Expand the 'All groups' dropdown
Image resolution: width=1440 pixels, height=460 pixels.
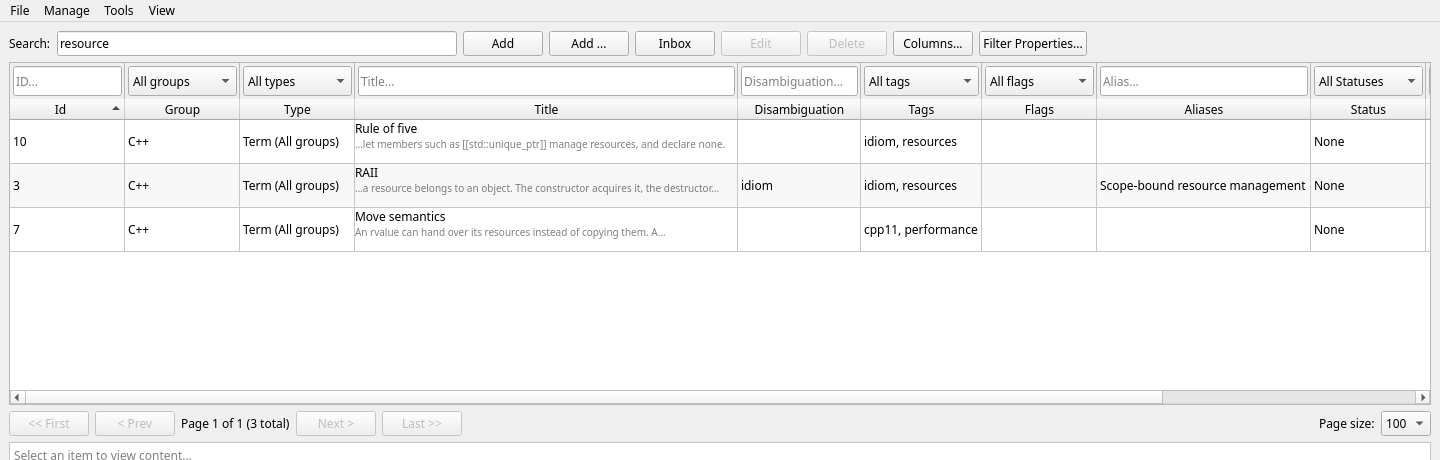tap(182, 81)
